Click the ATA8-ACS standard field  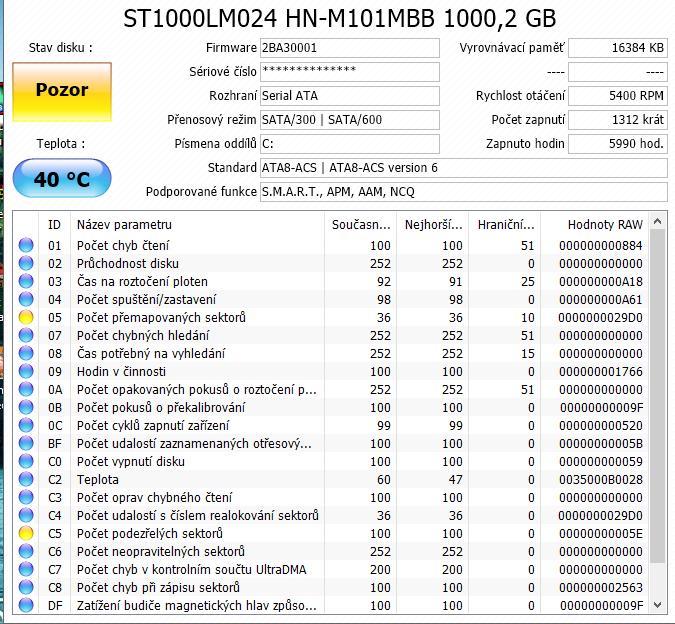coord(464,168)
